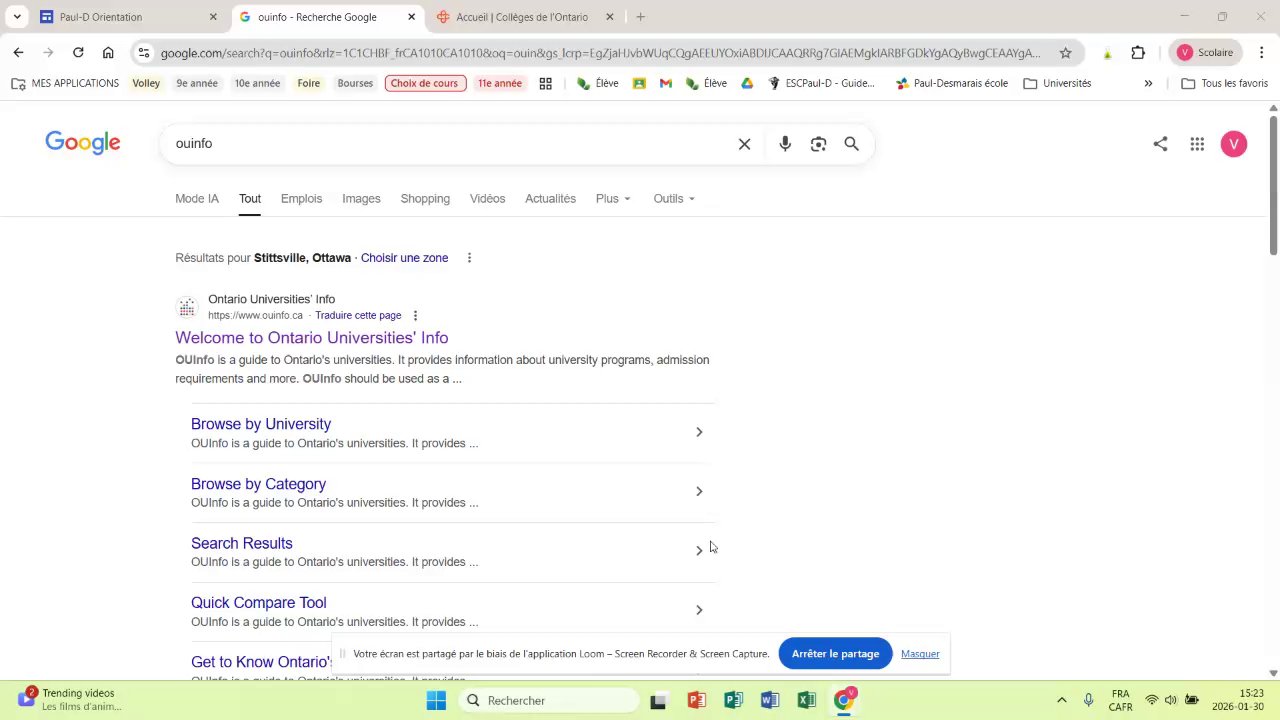This screenshot has height=720, width=1280.
Task: Switch to the Paul-D Orientation tab
Action: point(127,17)
